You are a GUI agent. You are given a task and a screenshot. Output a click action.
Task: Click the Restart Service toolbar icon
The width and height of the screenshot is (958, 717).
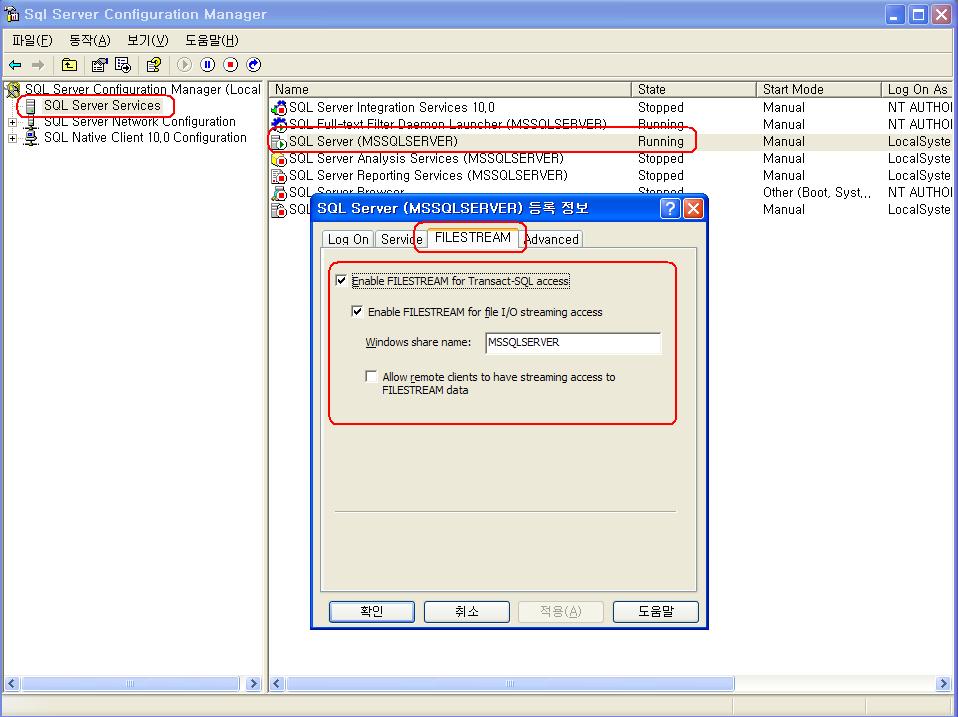[x=254, y=65]
